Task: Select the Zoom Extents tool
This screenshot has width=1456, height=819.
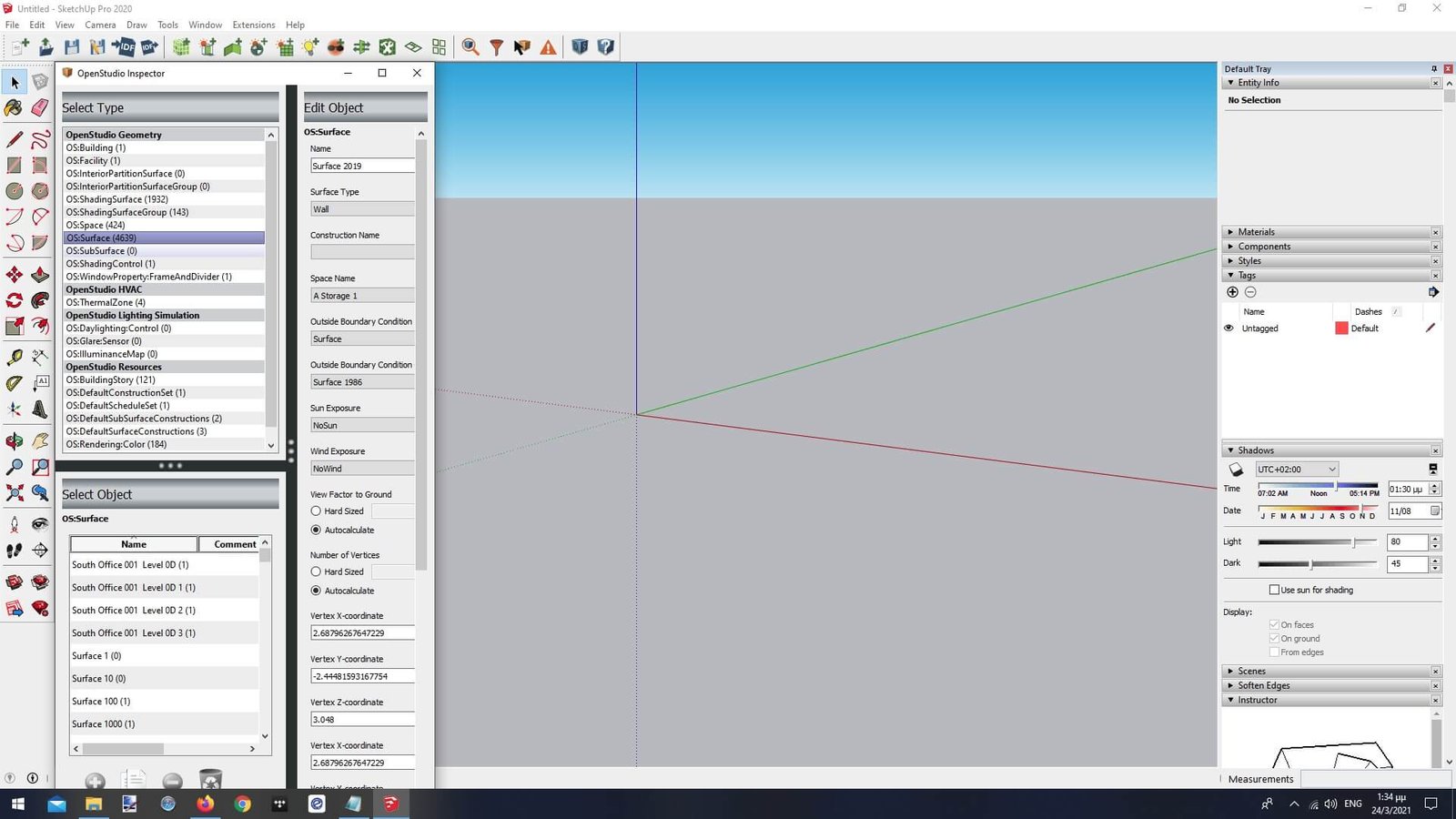Action: [15, 492]
